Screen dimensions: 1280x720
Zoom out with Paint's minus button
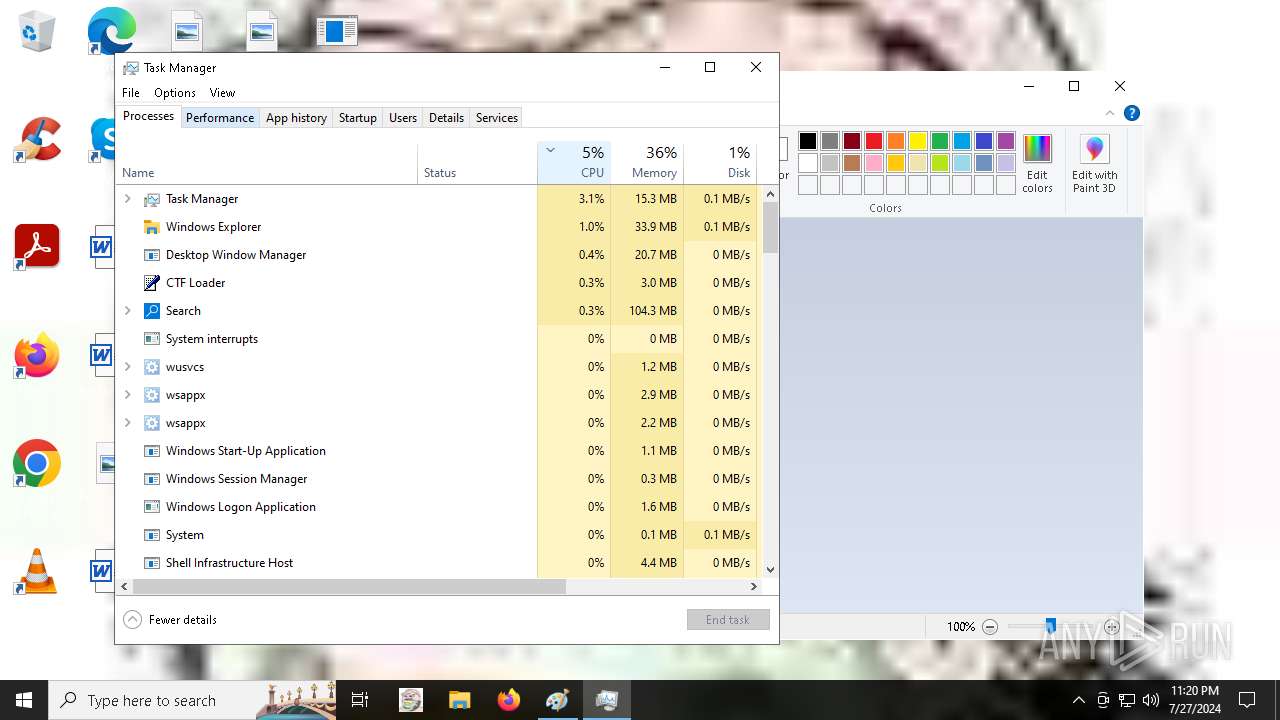coord(990,627)
